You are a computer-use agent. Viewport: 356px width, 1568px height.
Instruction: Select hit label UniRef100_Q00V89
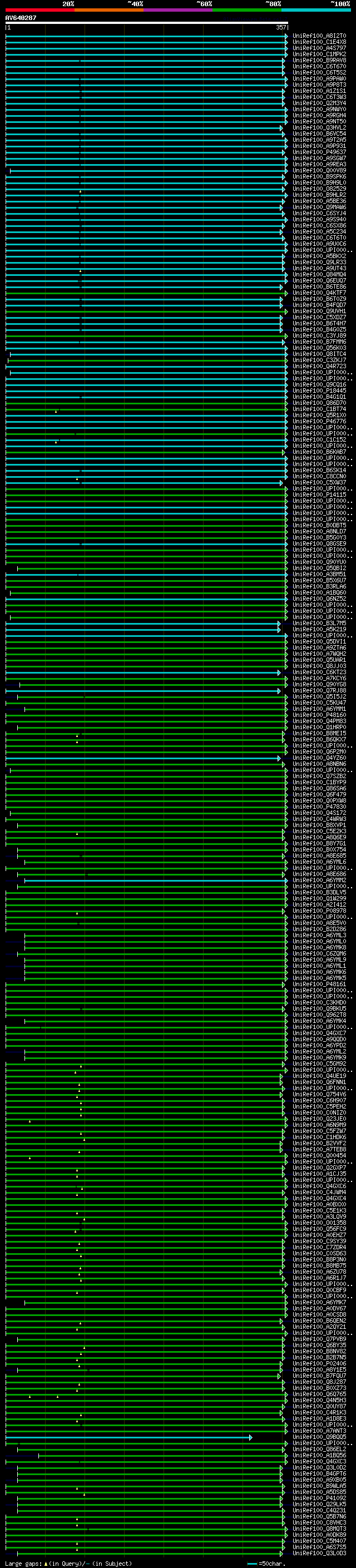[x=319, y=170]
